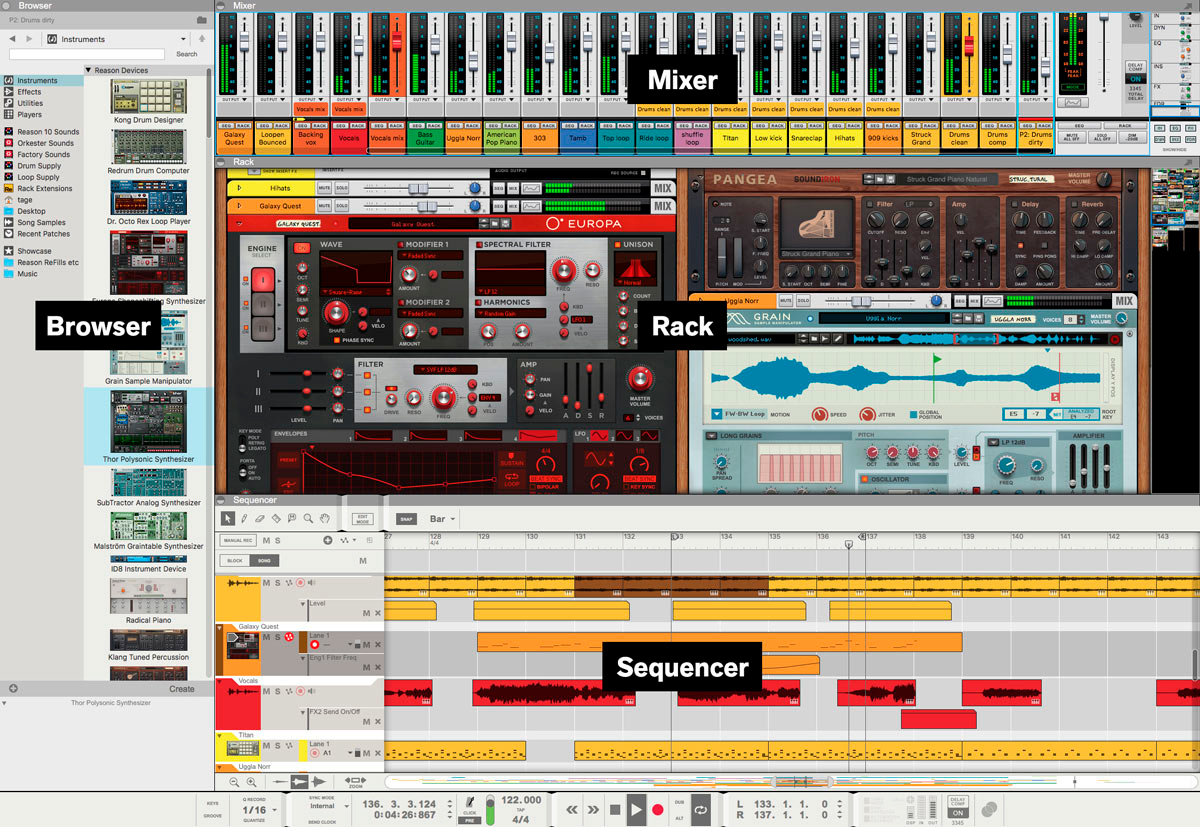Click the EDIT MODE button
The image size is (1200, 827).
coord(362,519)
